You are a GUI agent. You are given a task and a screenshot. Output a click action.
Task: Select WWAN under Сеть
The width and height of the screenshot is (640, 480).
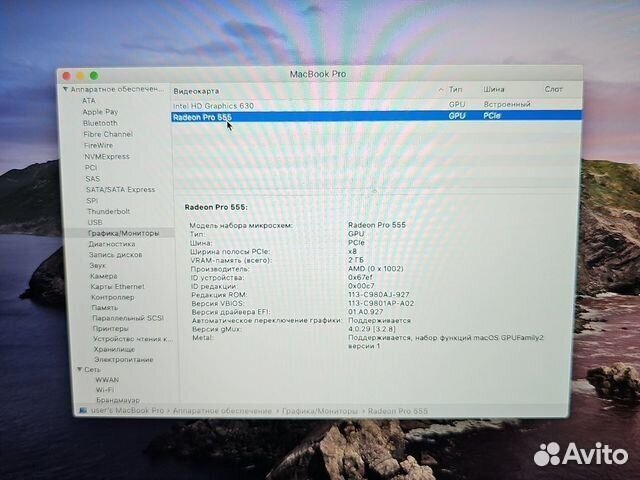click(107, 380)
